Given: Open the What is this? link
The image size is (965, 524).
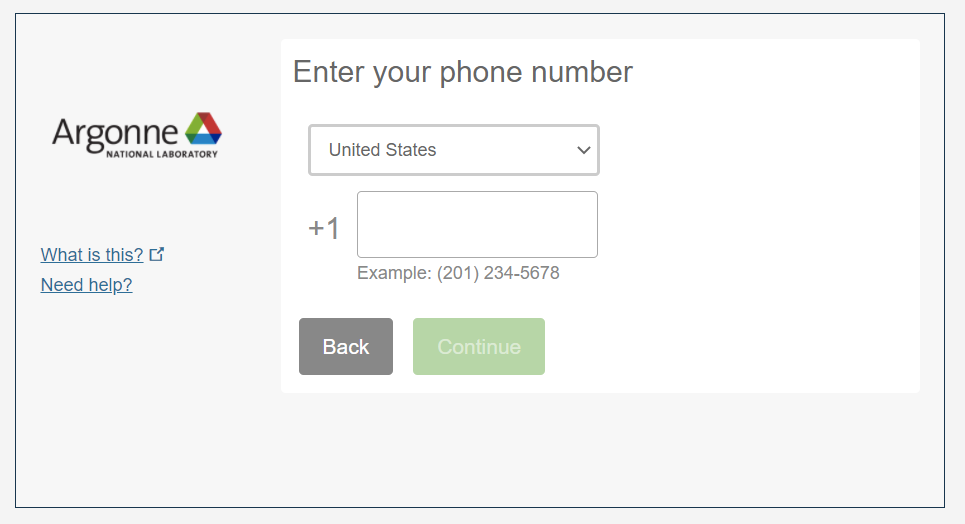Looking at the screenshot, I should (92, 254).
